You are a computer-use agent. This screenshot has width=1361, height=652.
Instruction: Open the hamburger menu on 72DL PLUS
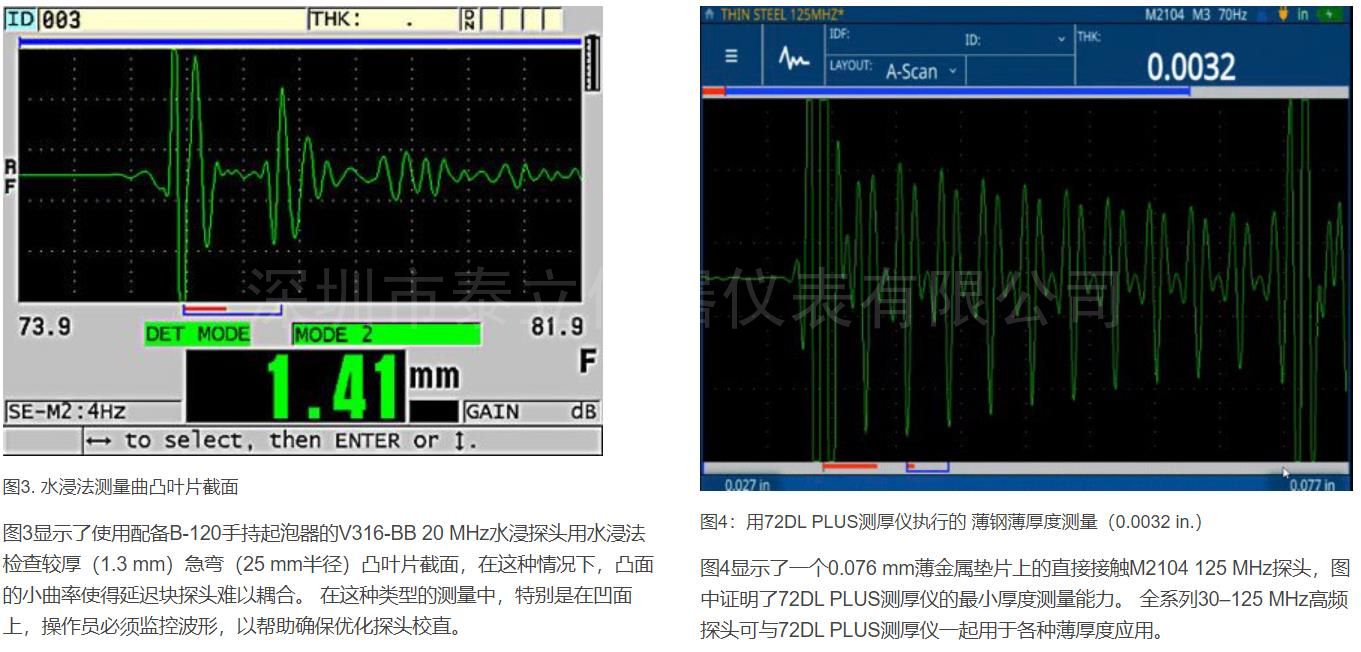[731, 56]
